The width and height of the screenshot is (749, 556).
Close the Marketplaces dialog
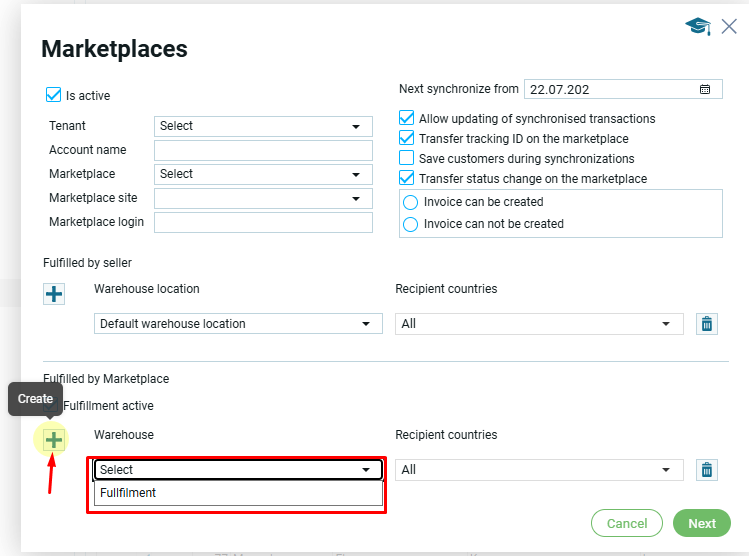729,27
